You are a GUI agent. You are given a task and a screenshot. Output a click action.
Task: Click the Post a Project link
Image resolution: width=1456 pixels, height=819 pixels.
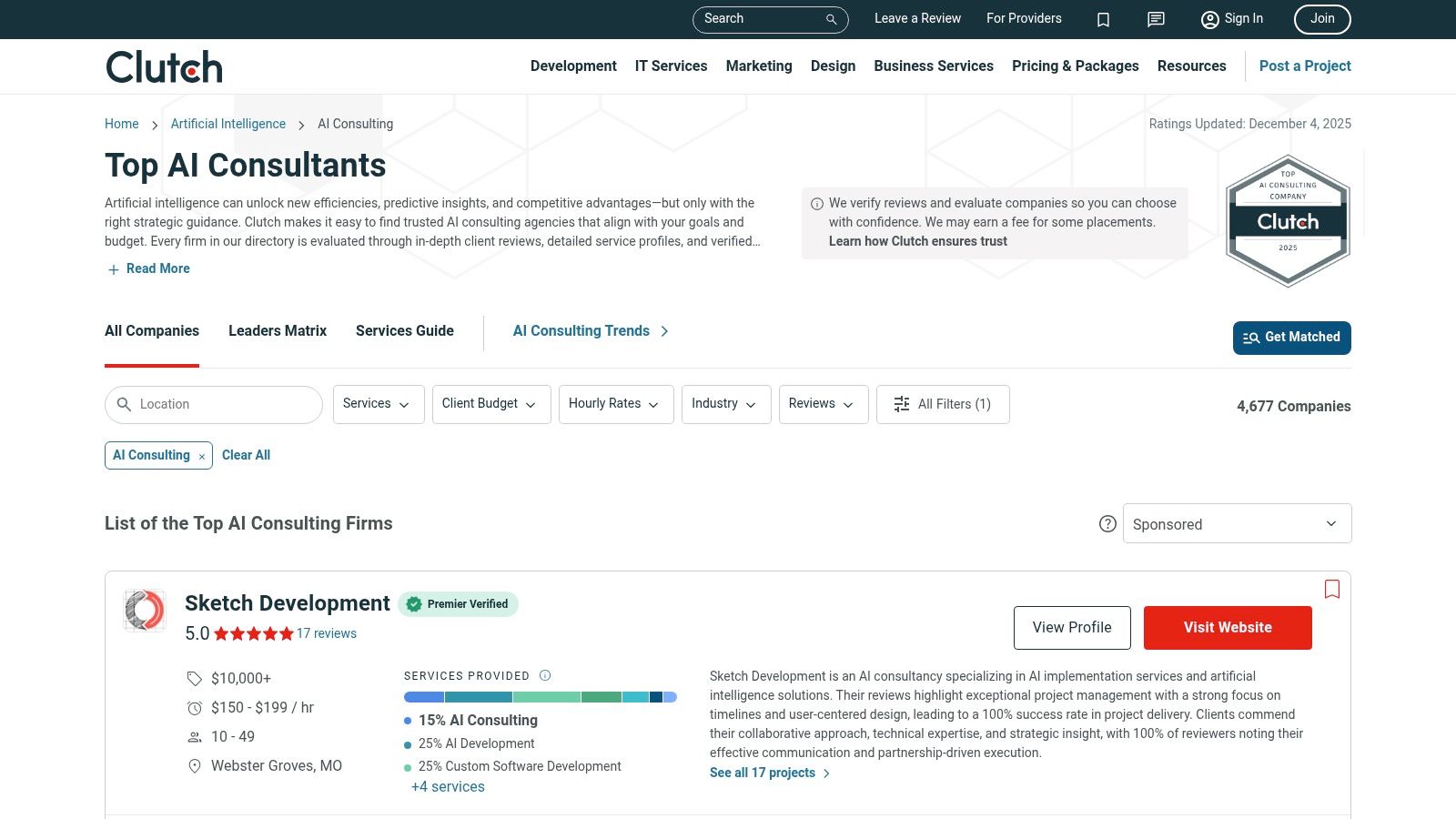[1305, 66]
